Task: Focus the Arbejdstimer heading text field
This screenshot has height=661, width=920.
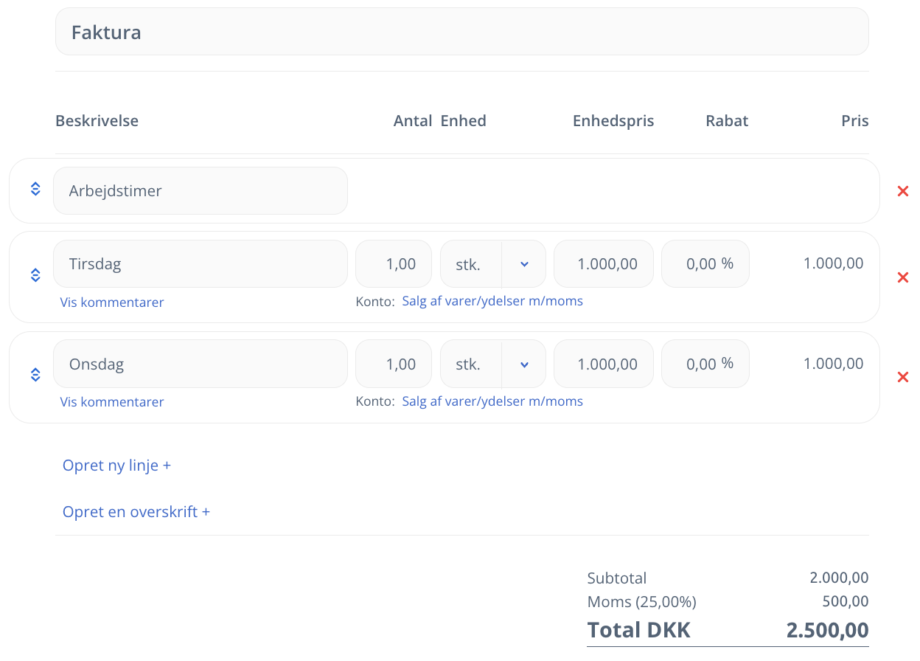Action: (x=200, y=191)
